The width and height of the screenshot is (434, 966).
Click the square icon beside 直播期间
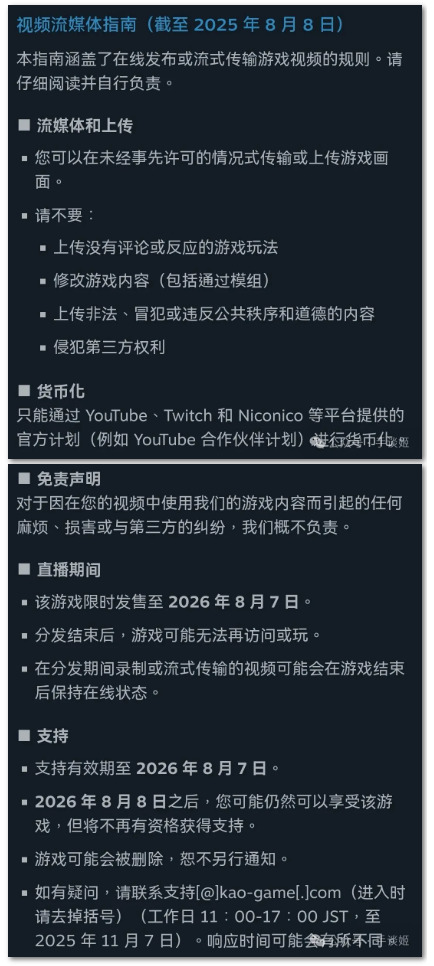pos(24,569)
